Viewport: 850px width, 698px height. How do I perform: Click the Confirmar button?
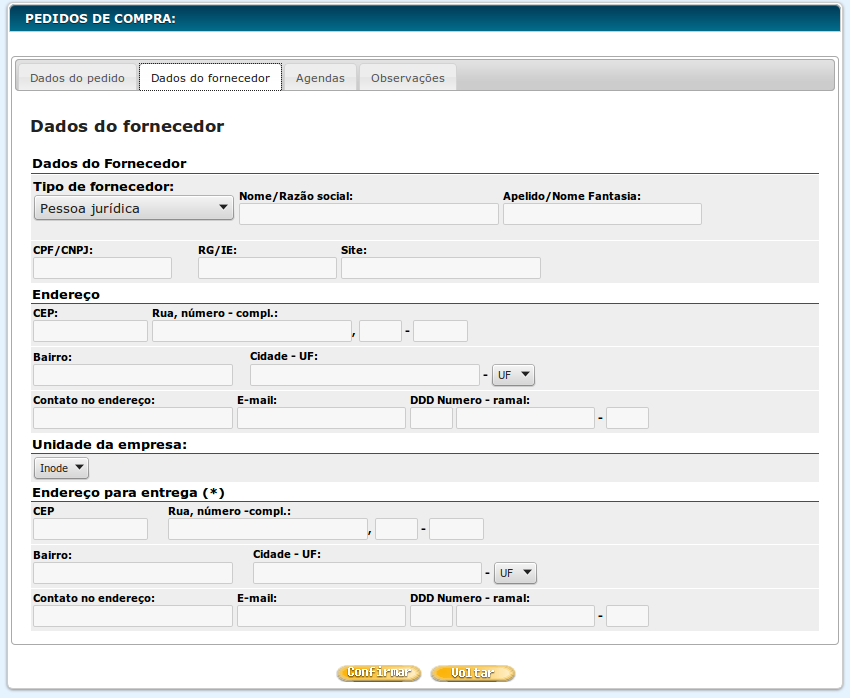[379, 673]
